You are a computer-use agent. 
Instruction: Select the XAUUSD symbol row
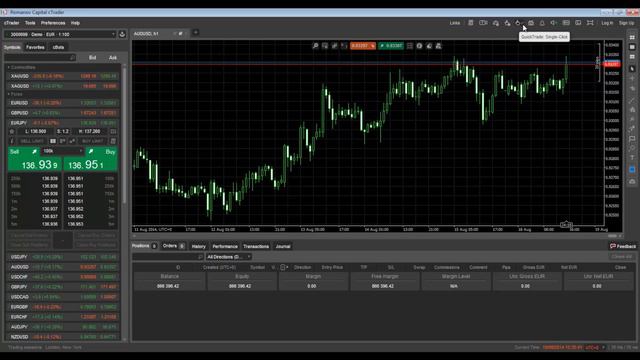click(63, 76)
